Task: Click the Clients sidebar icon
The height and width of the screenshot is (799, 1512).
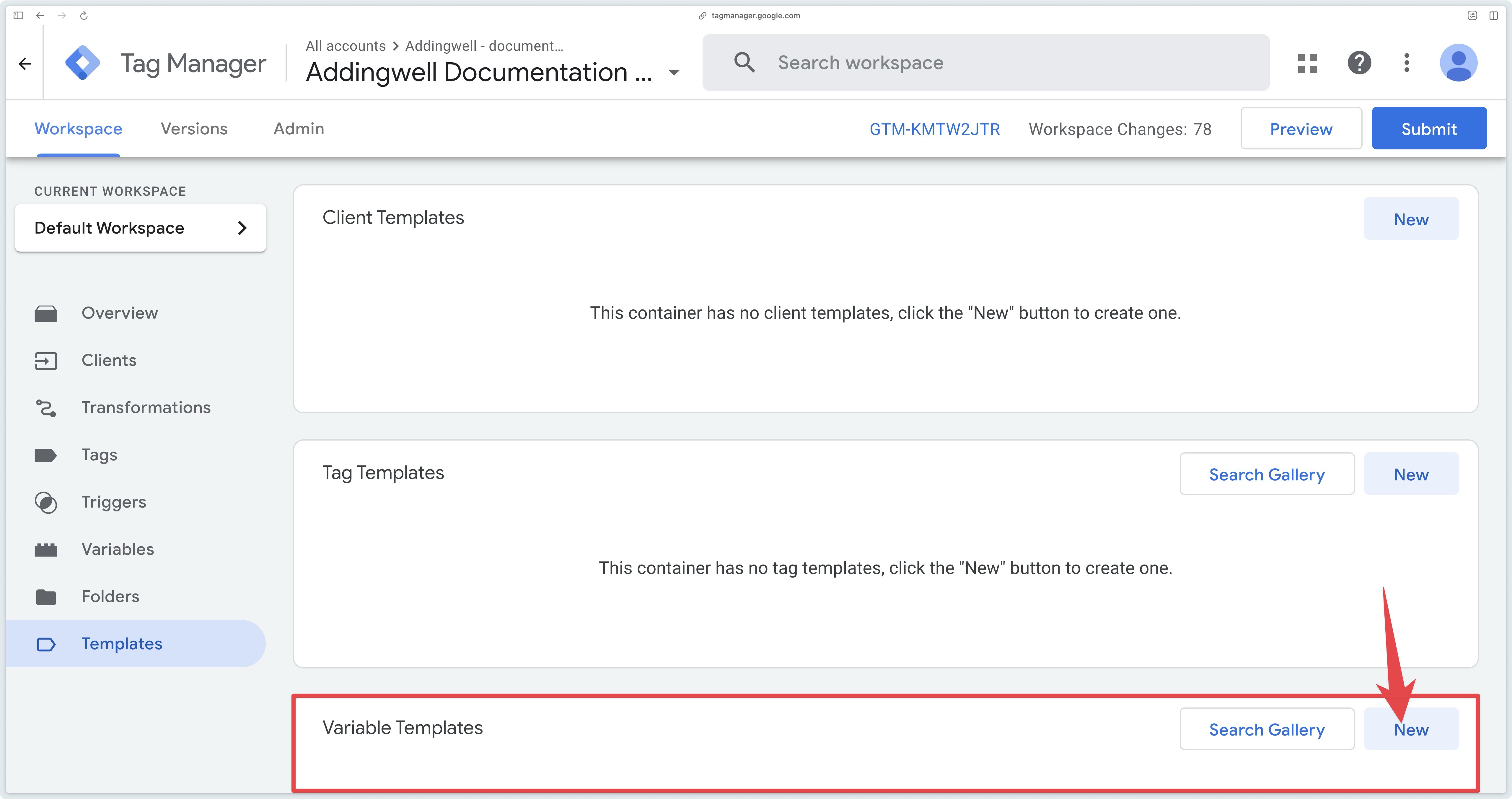Action: (46, 361)
